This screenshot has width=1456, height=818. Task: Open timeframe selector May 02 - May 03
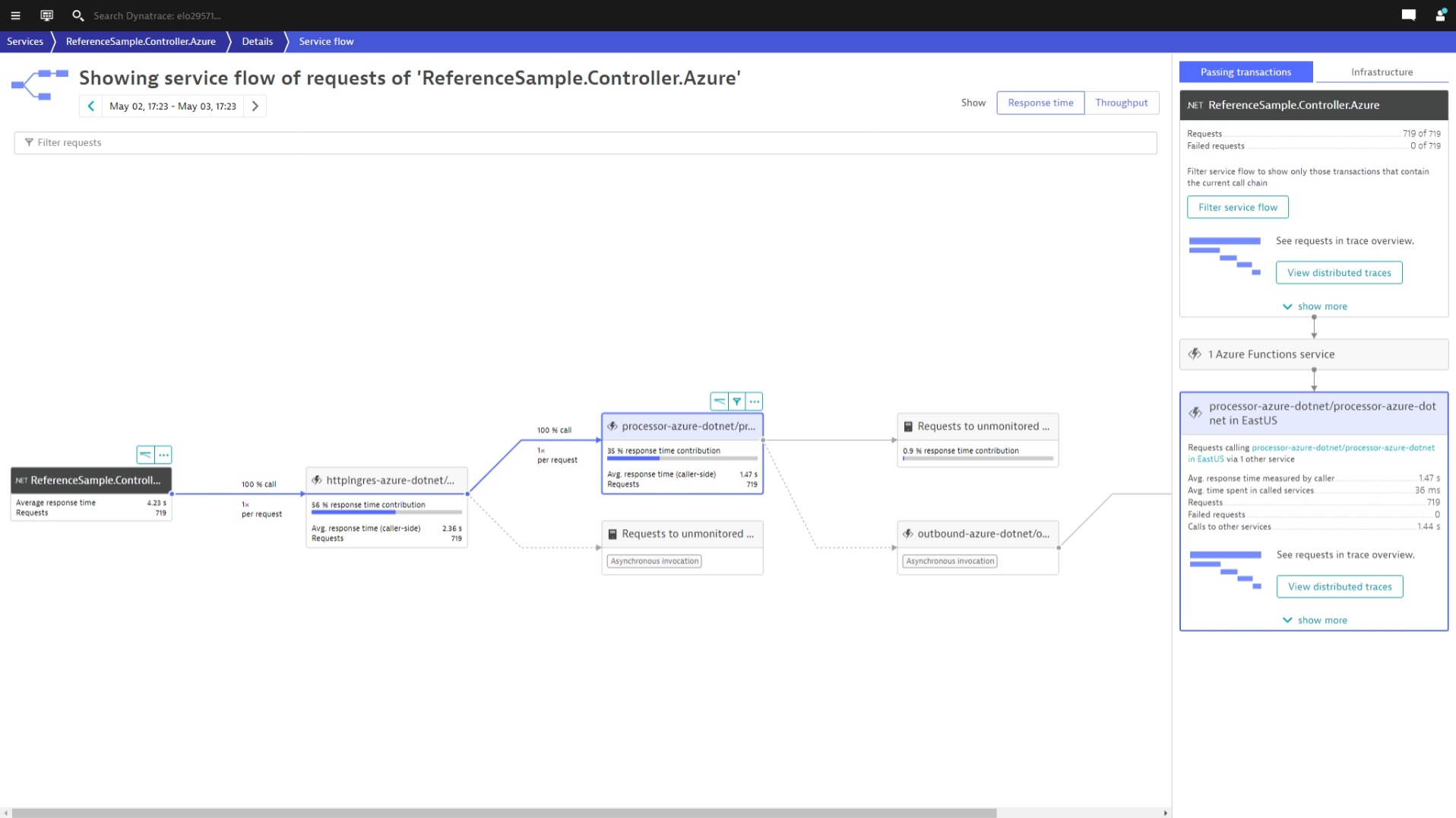173,106
